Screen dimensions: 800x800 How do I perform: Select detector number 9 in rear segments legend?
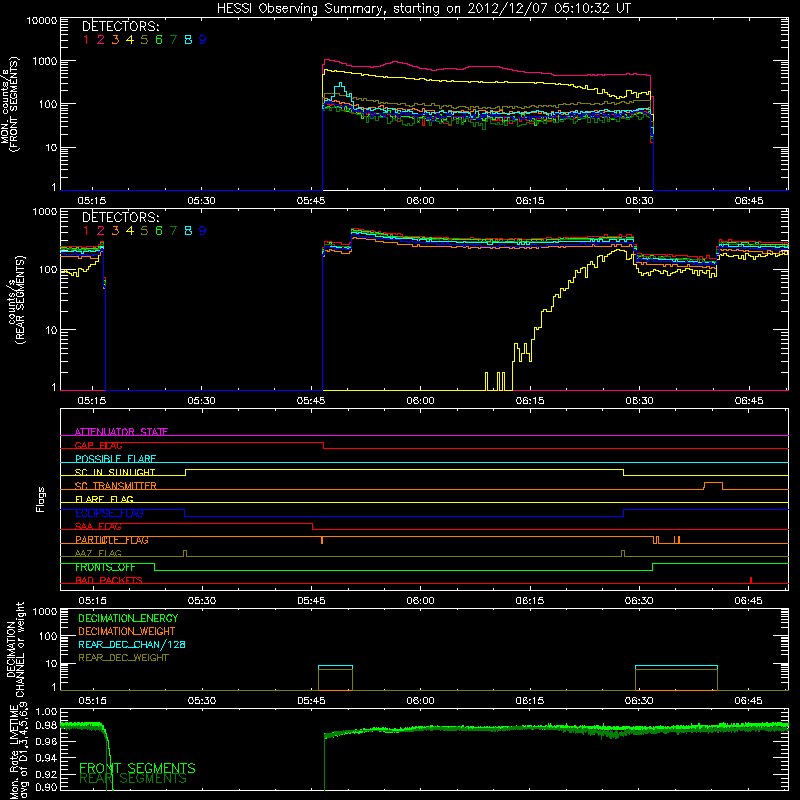tap(203, 231)
